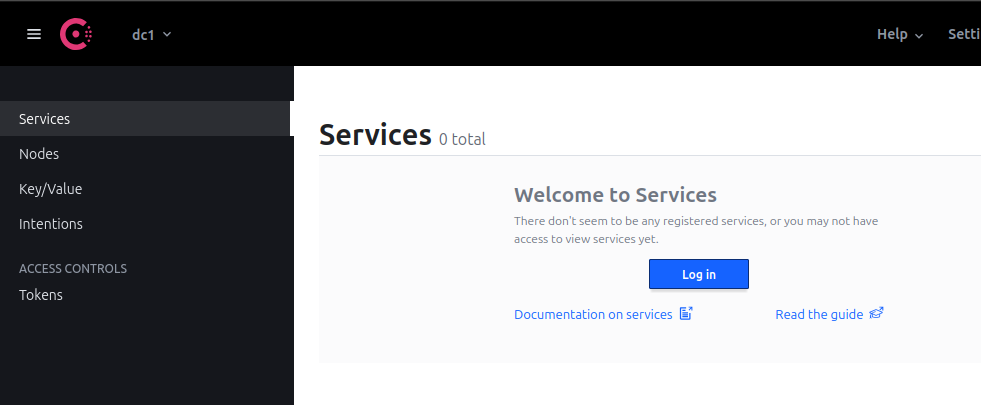Open the dc1 datacenter dropdown
Viewport: 981px width, 405px height.
[x=151, y=34]
